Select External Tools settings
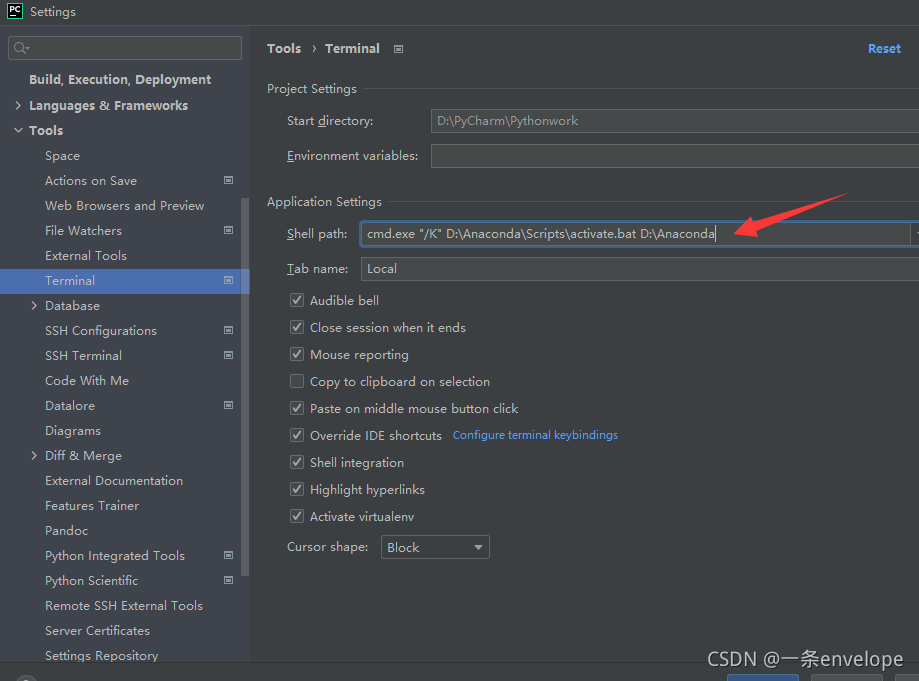 [86, 256]
